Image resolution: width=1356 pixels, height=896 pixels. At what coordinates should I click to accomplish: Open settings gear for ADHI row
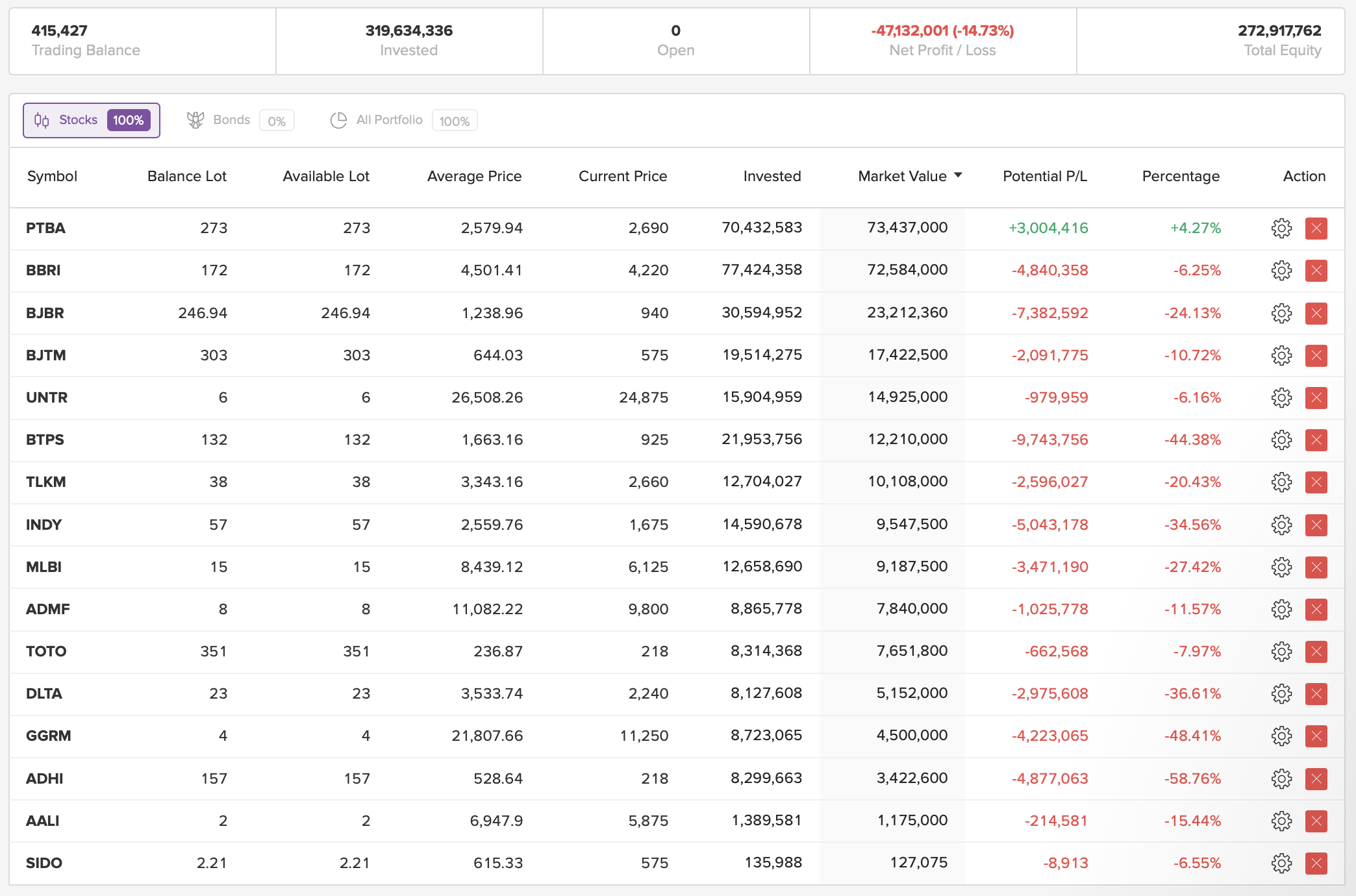coord(1281,778)
